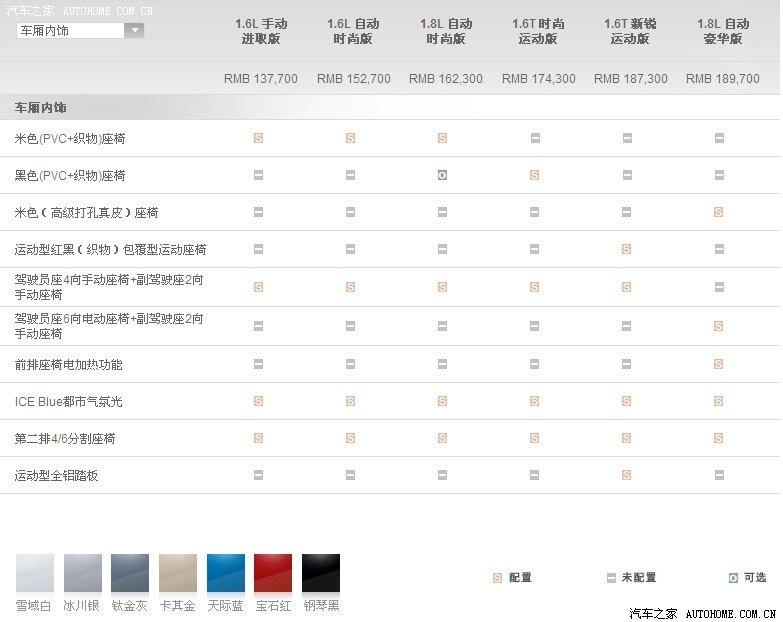Click the 米色(高级打孔真皮)座椅 row label
Image resolution: width=783 pixels, height=622 pixels.
click(86, 213)
